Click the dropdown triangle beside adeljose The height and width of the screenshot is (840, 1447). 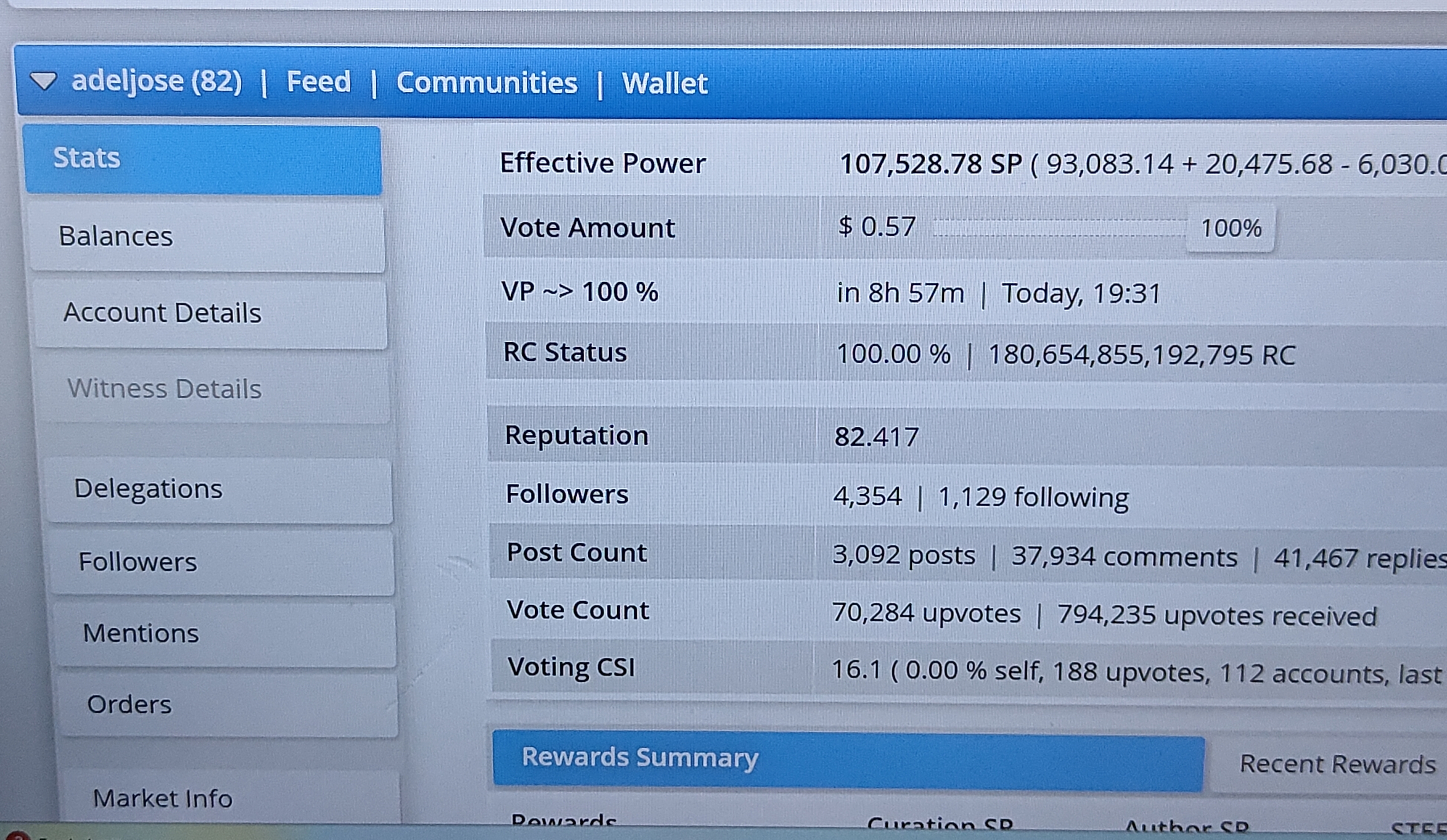43,80
